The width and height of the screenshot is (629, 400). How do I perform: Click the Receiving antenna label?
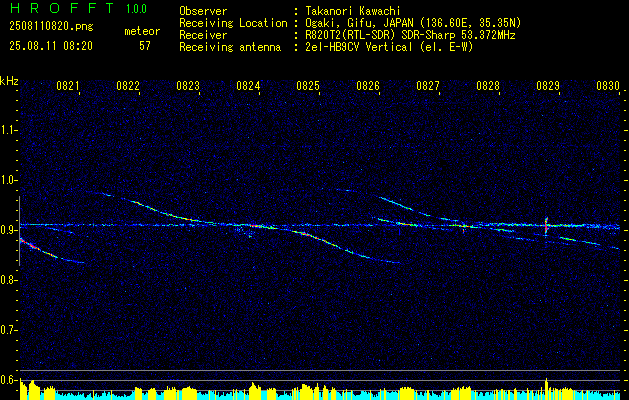pyautogui.click(x=230, y=47)
